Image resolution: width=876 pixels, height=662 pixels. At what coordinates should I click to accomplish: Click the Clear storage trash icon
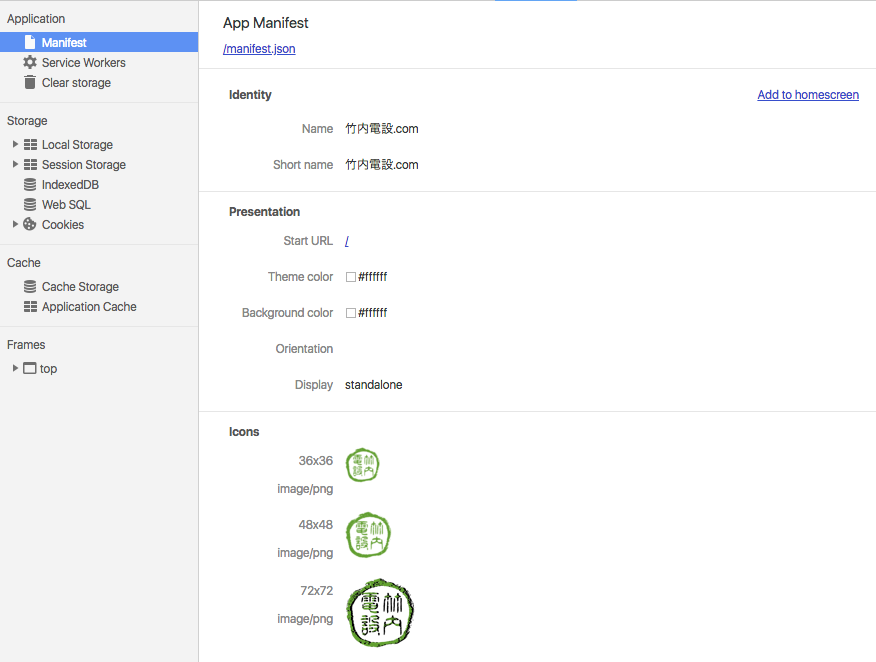(x=30, y=82)
